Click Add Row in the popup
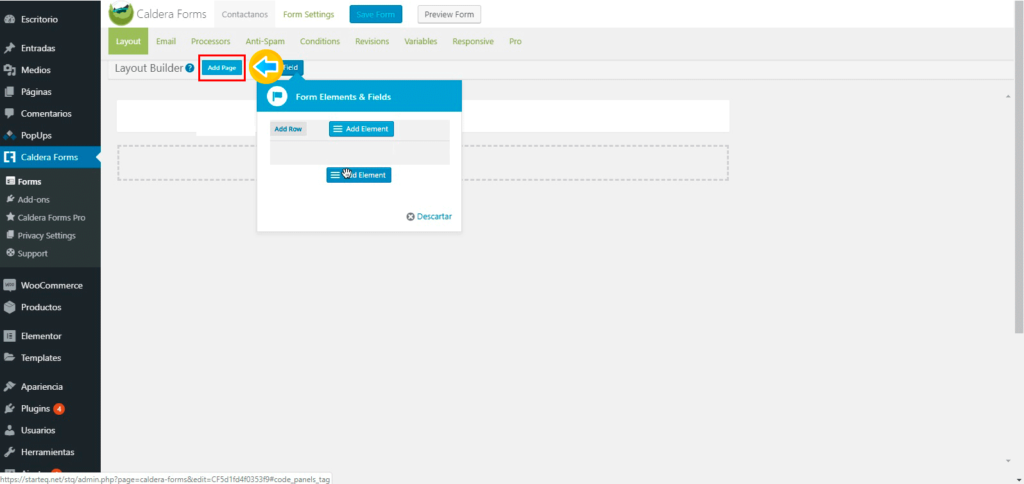This screenshot has height=484, width=1024. [x=288, y=129]
